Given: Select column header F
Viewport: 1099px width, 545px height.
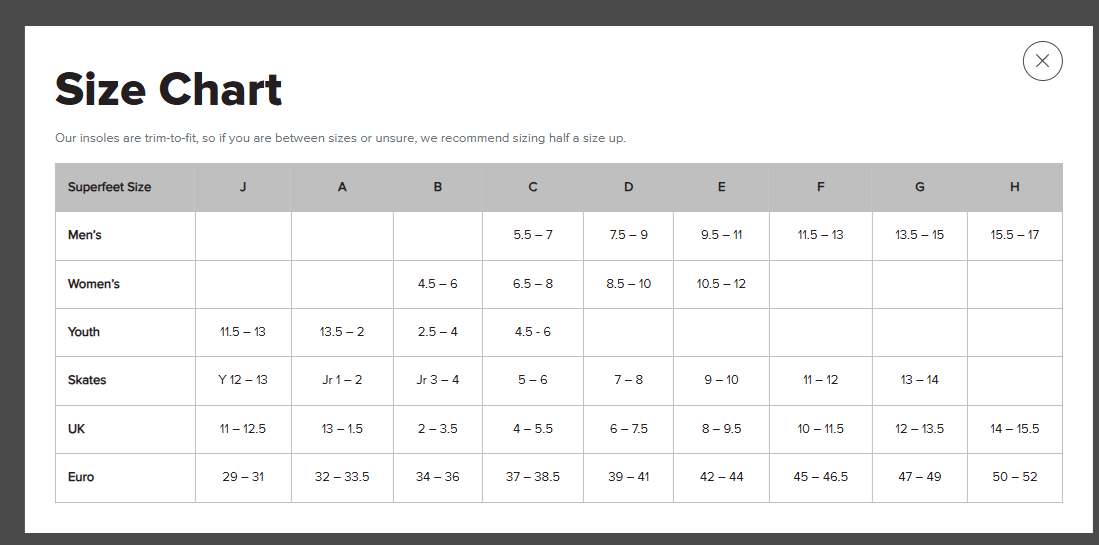Looking at the screenshot, I should pos(821,187).
